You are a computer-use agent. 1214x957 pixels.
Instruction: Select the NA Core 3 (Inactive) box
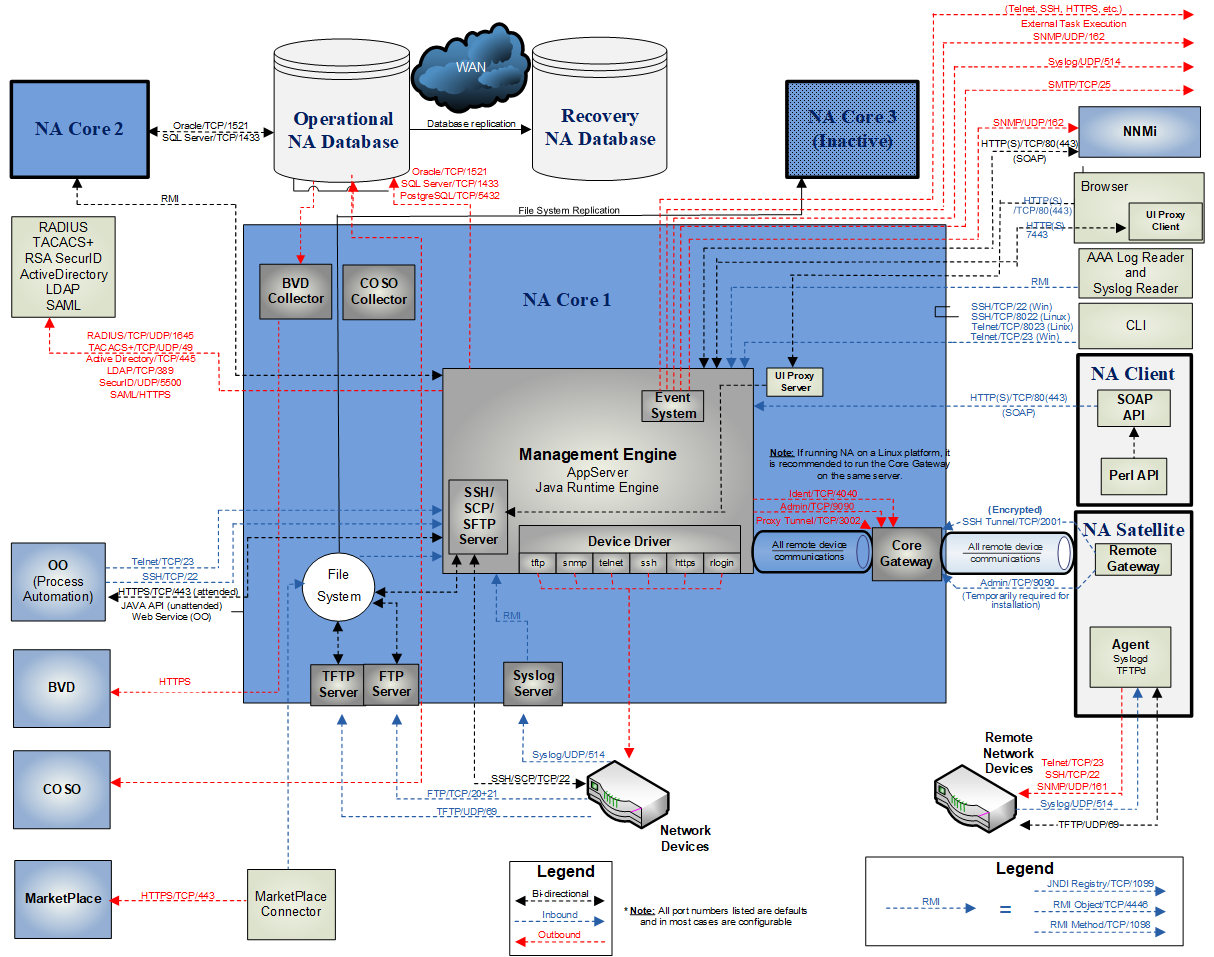851,128
